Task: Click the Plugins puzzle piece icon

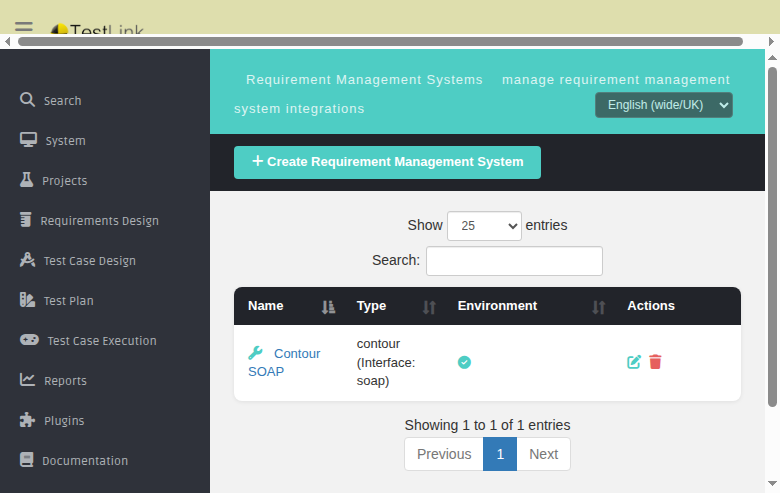Action: pyautogui.click(x=27, y=420)
